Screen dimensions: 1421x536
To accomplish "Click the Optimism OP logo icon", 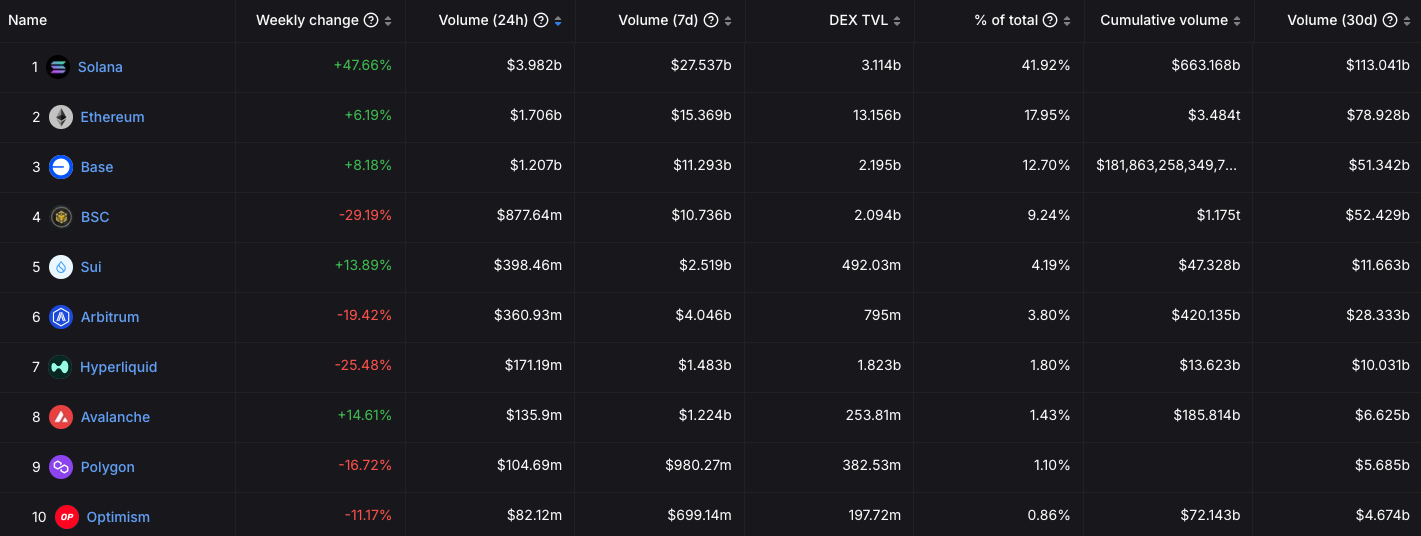I will (x=67, y=517).
